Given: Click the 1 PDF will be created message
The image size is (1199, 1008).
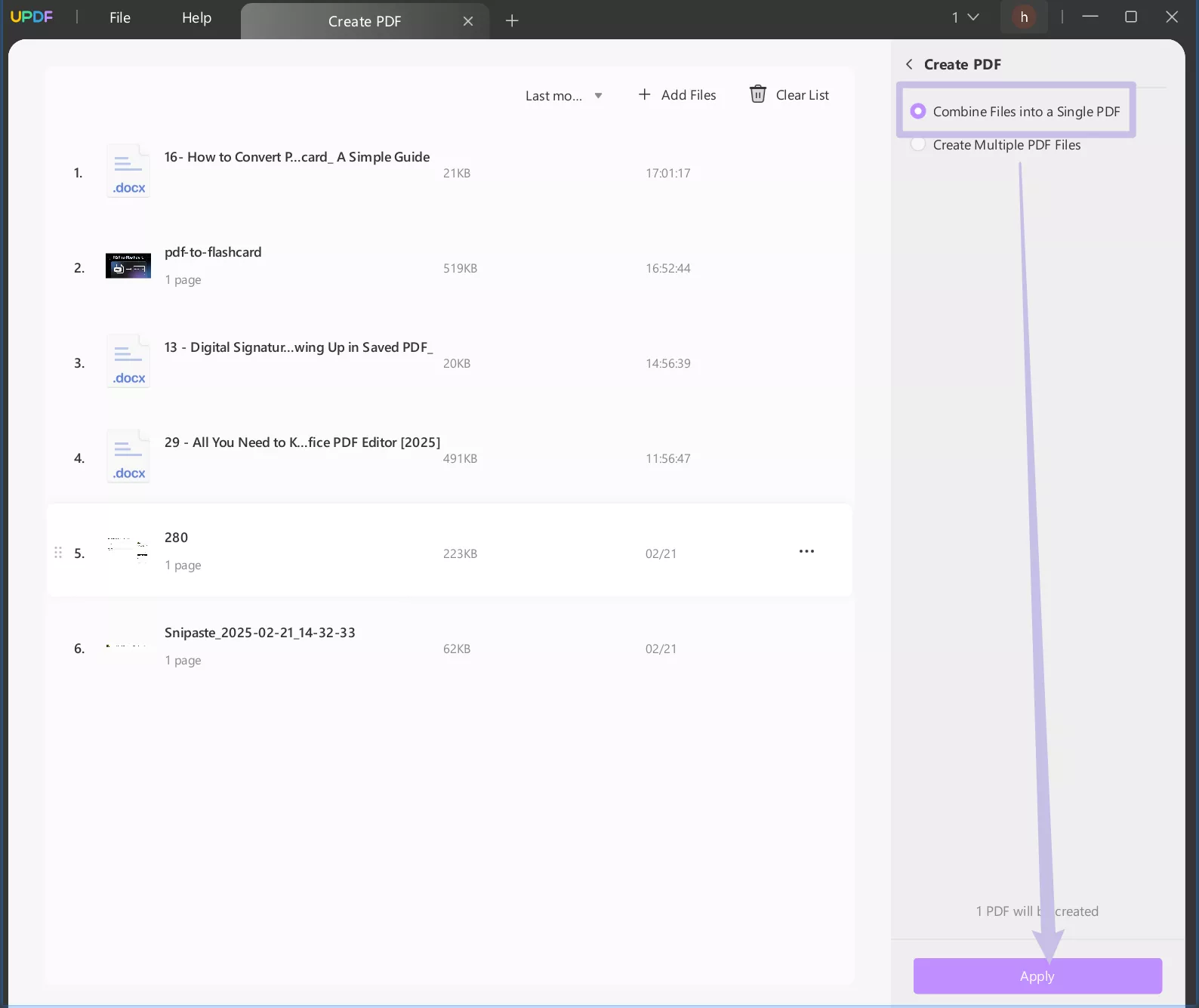Looking at the screenshot, I should tap(1037, 911).
